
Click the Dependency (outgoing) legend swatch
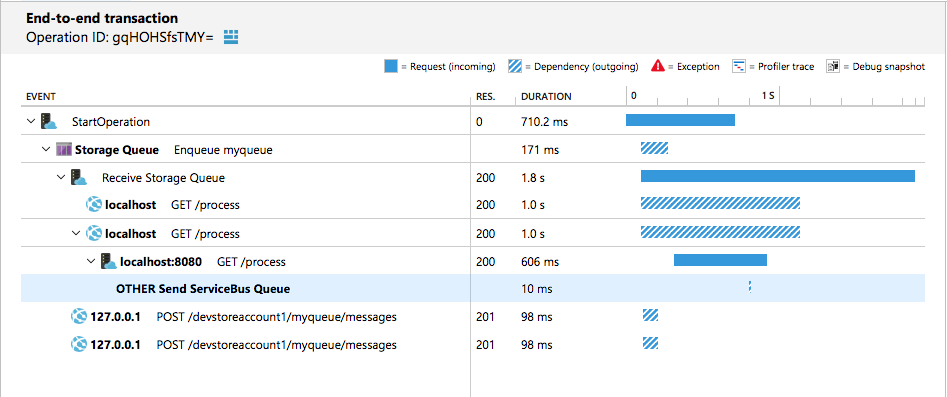coord(515,66)
